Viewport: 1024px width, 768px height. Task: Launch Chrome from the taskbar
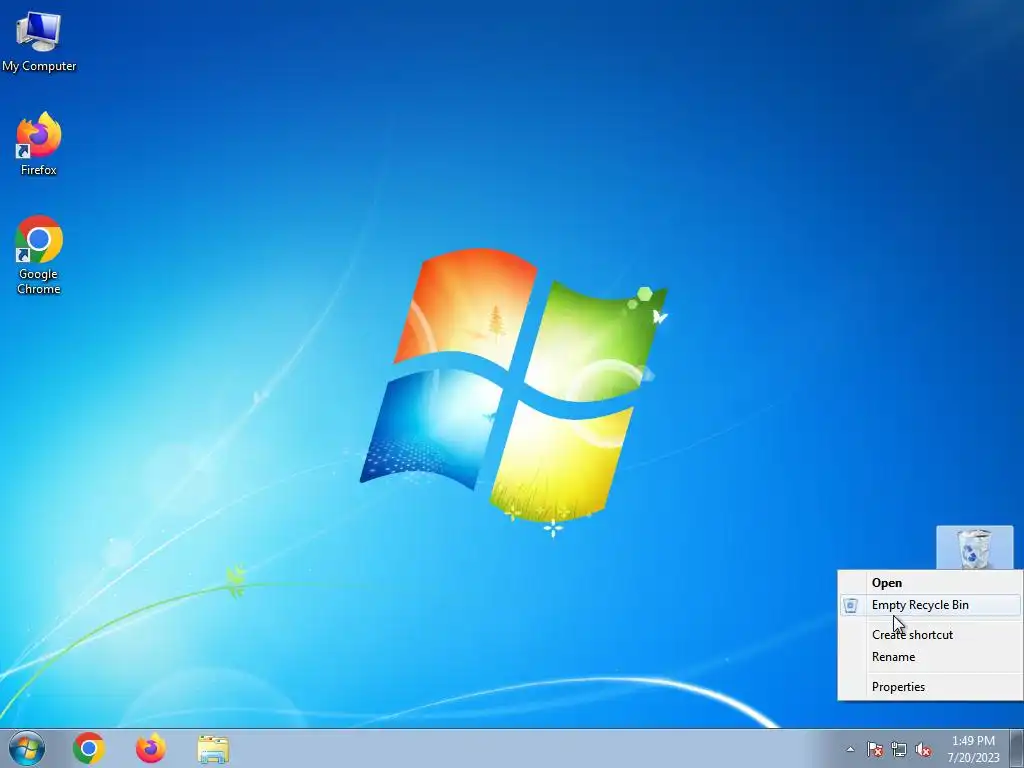[x=89, y=748]
